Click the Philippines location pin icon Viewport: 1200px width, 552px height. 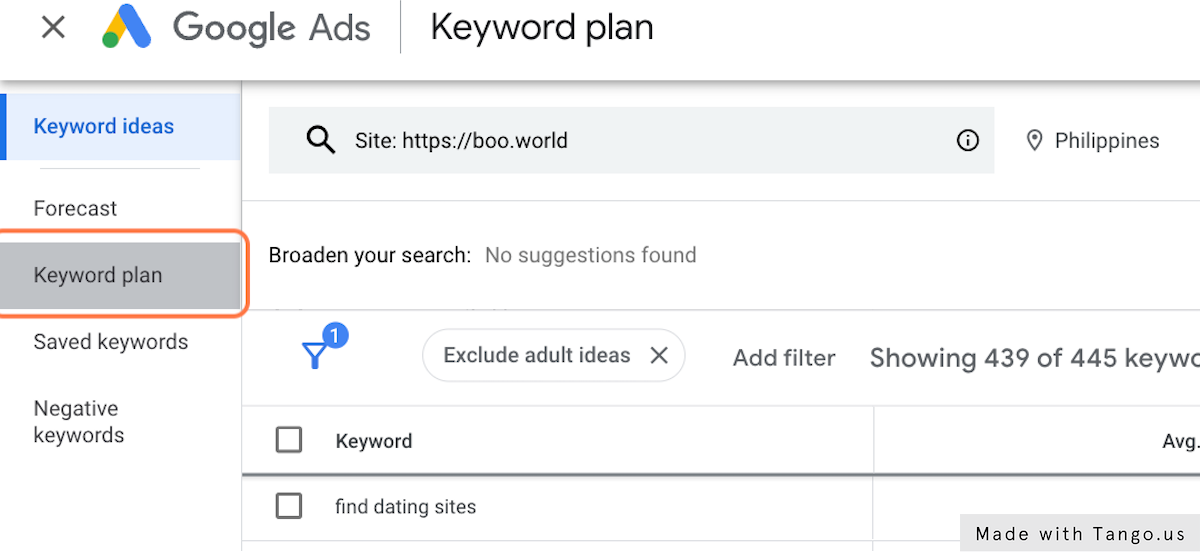1035,141
